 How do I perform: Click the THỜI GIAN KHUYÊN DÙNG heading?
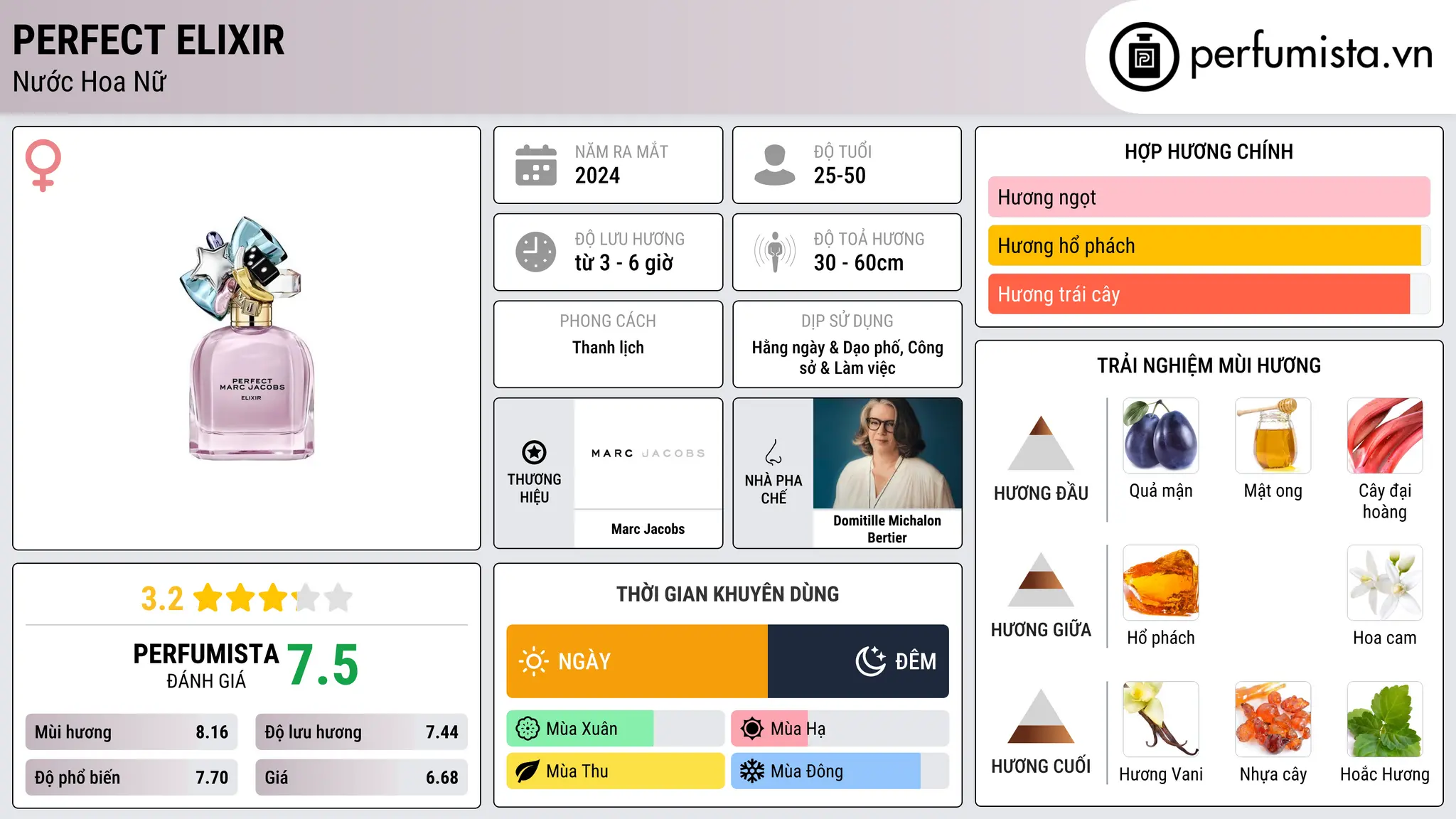coord(728,594)
